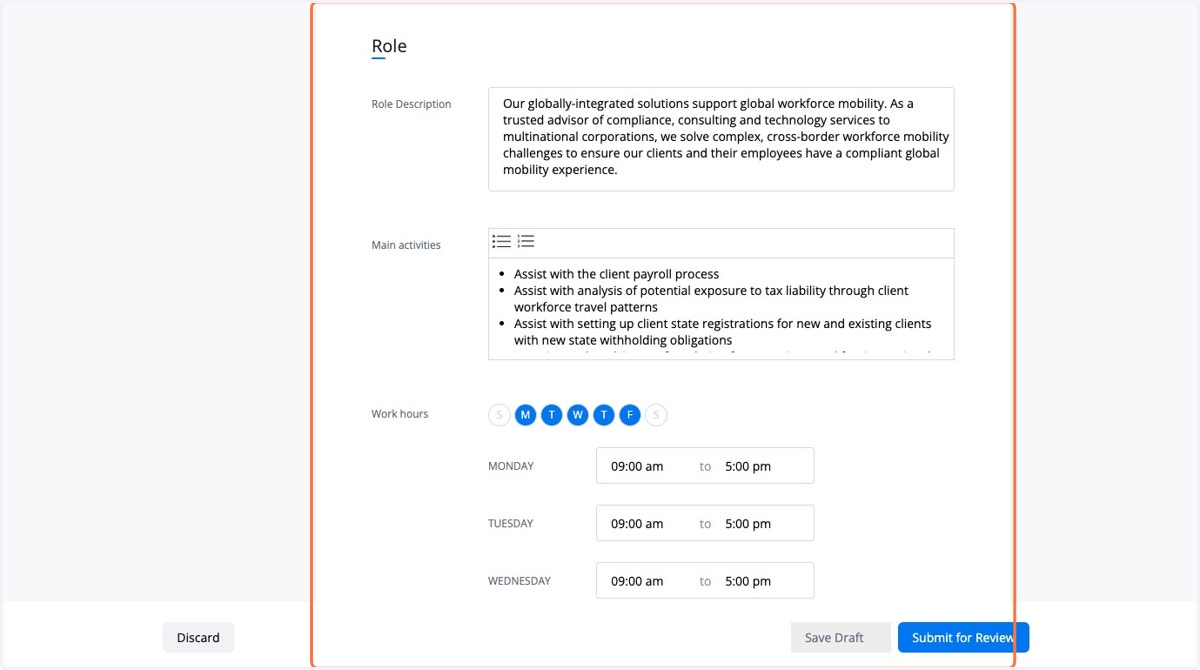Click into the Role Description text box

tap(721, 139)
